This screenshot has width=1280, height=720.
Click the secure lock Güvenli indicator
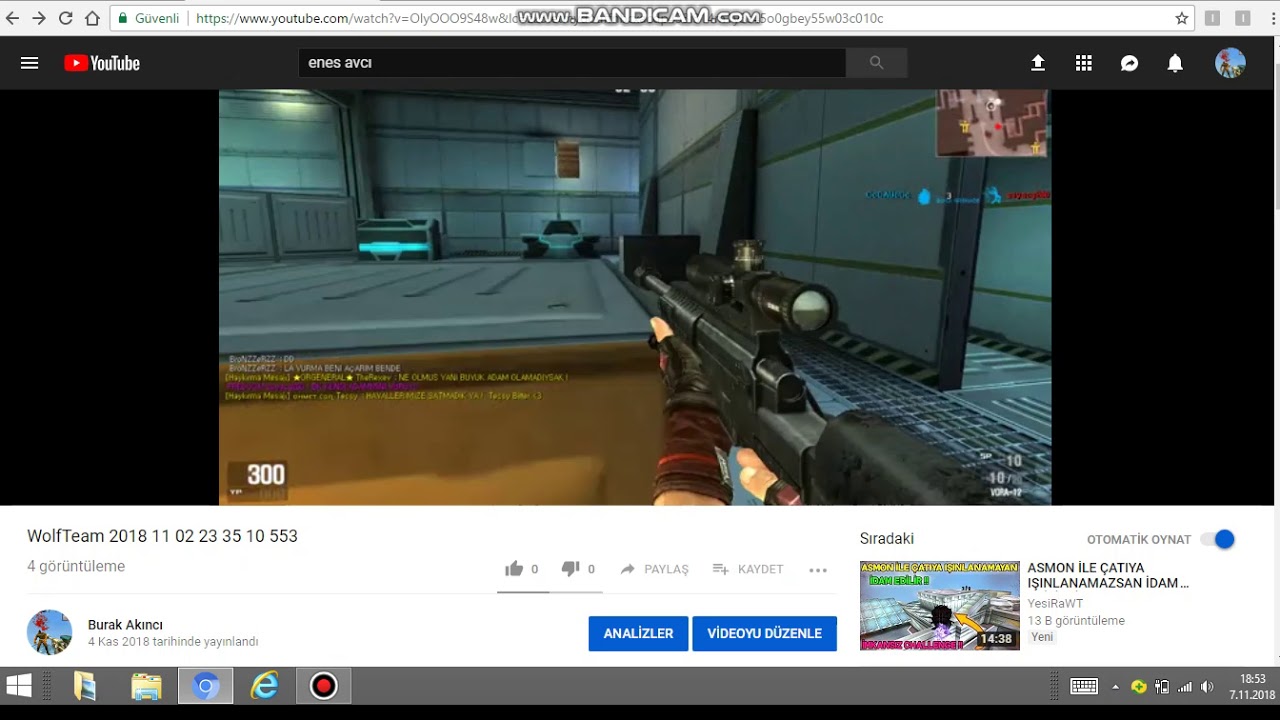coord(149,18)
